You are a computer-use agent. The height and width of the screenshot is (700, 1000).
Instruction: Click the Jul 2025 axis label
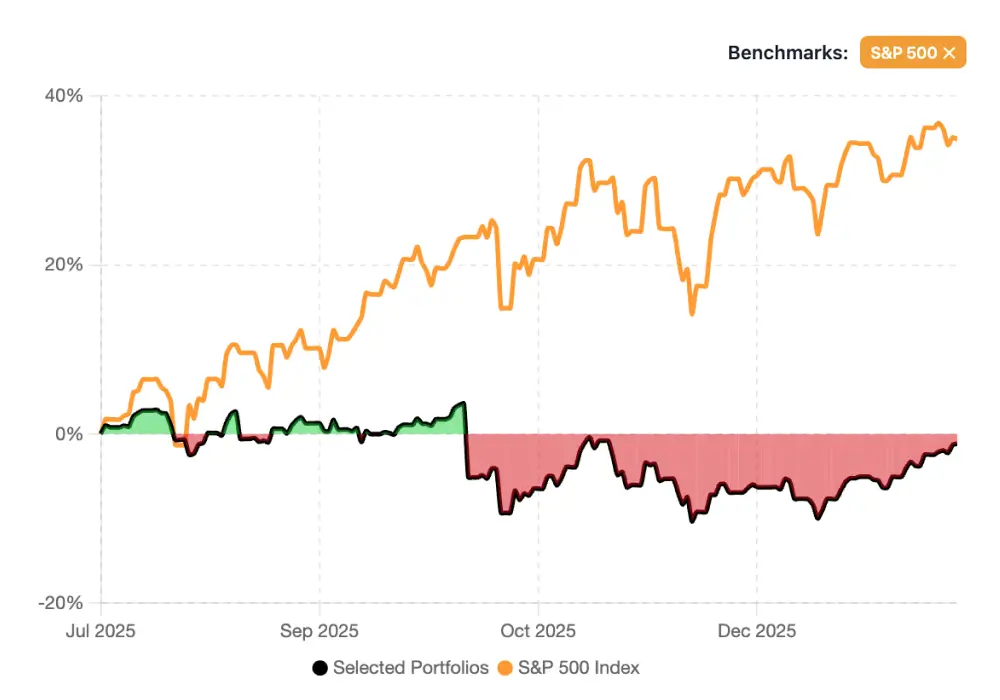tap(101, 631)
